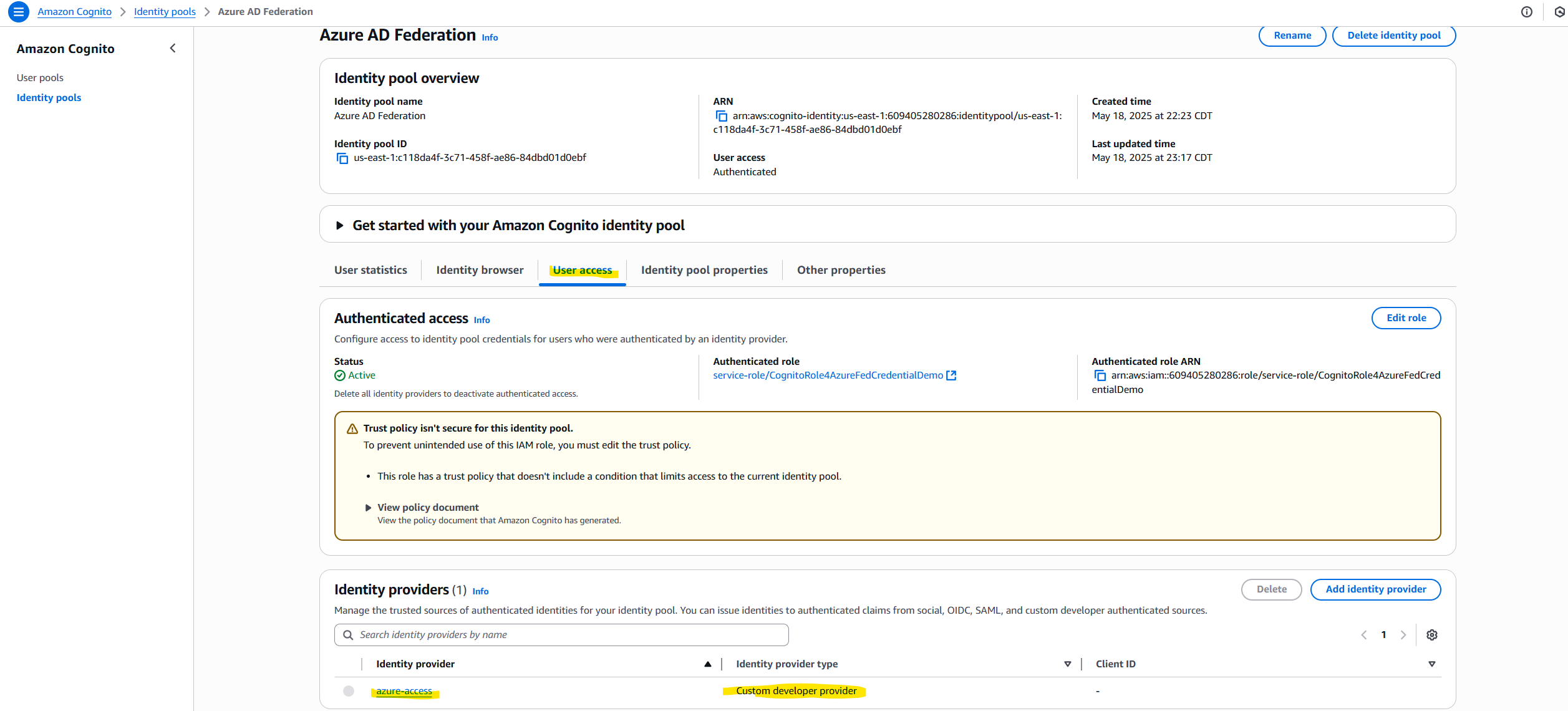The height and width of the screenshot is (711, 1568).
Task: Click the green Active status check icon
Action: coord(340,375)
